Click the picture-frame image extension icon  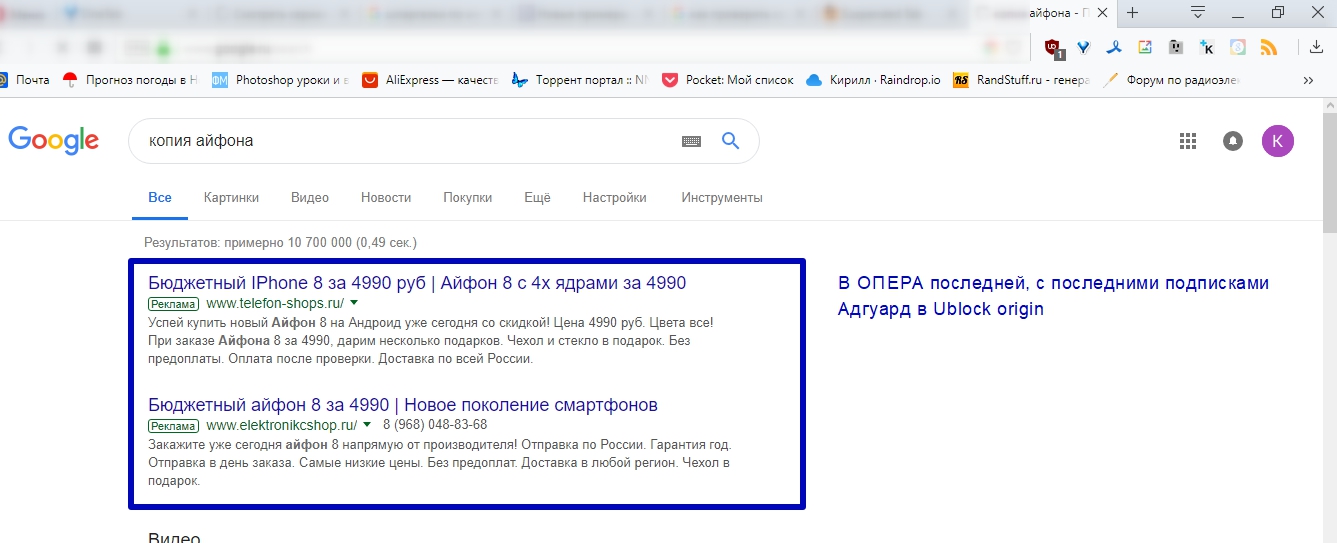point(1146,47)
